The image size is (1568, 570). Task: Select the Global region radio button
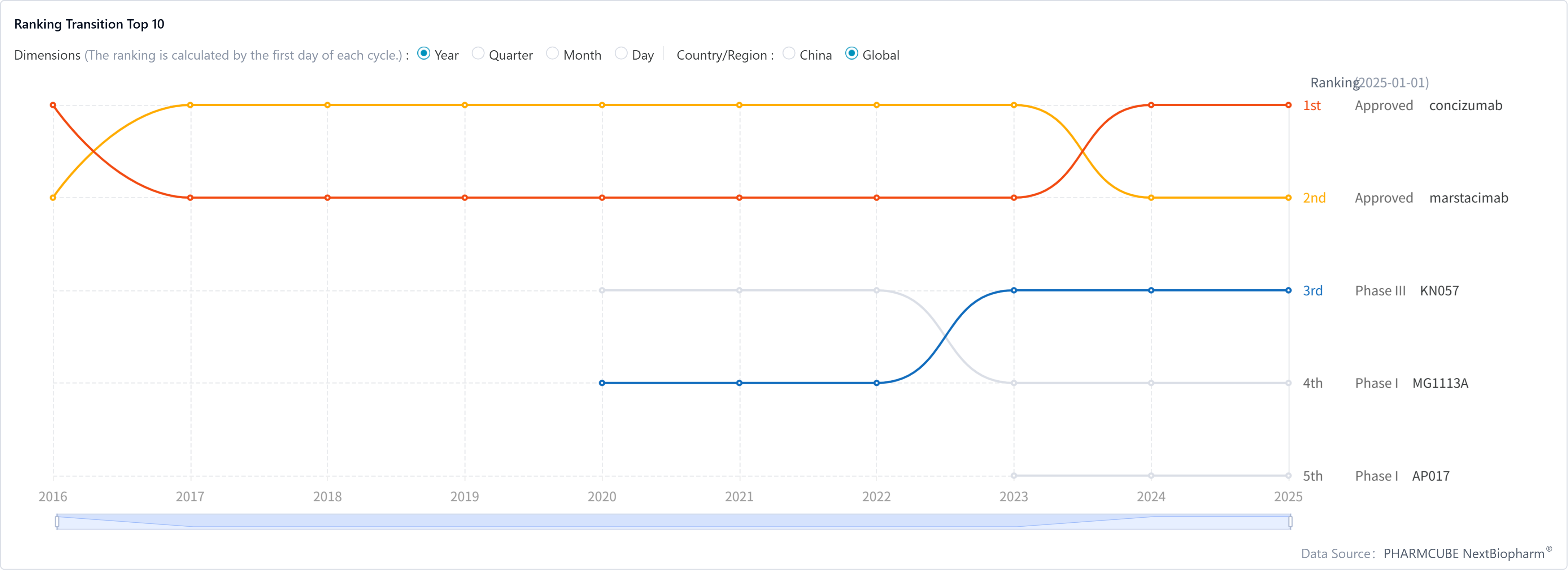pyautogui.click(x=851, y=53)
